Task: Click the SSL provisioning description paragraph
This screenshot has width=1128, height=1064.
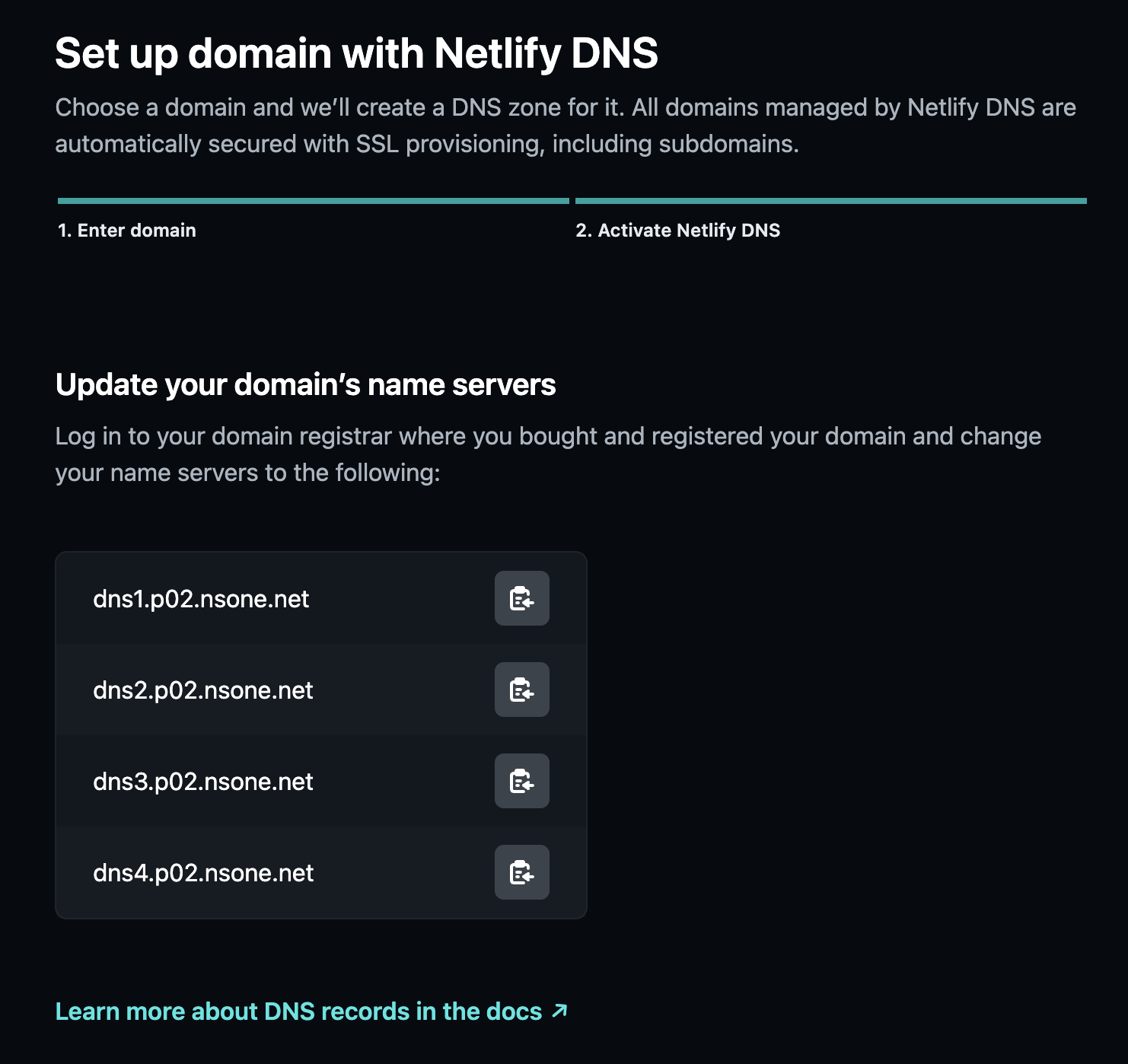Action: click(565, 126)
